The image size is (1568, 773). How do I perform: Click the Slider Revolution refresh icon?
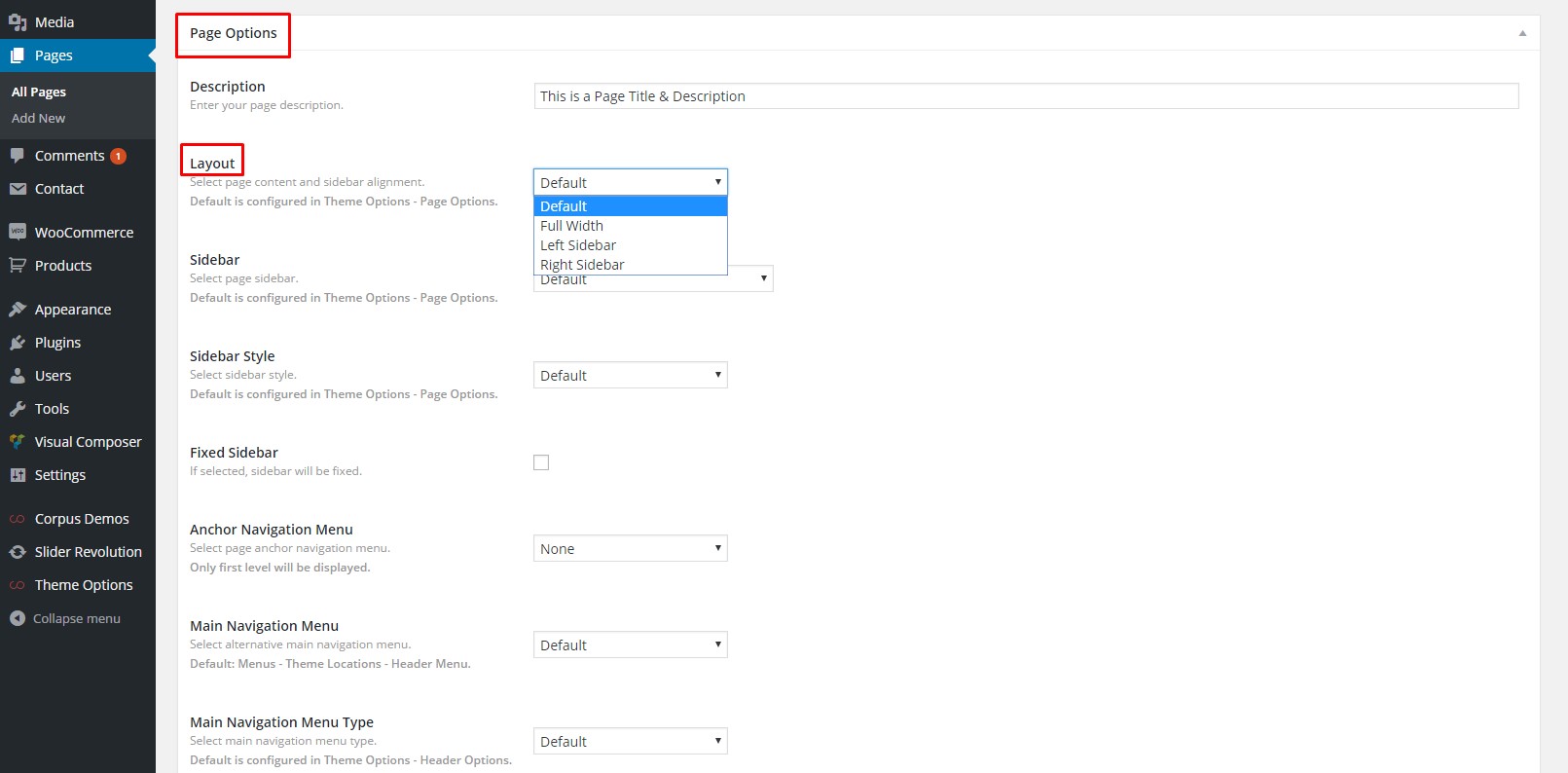click(x=18, y=552)
